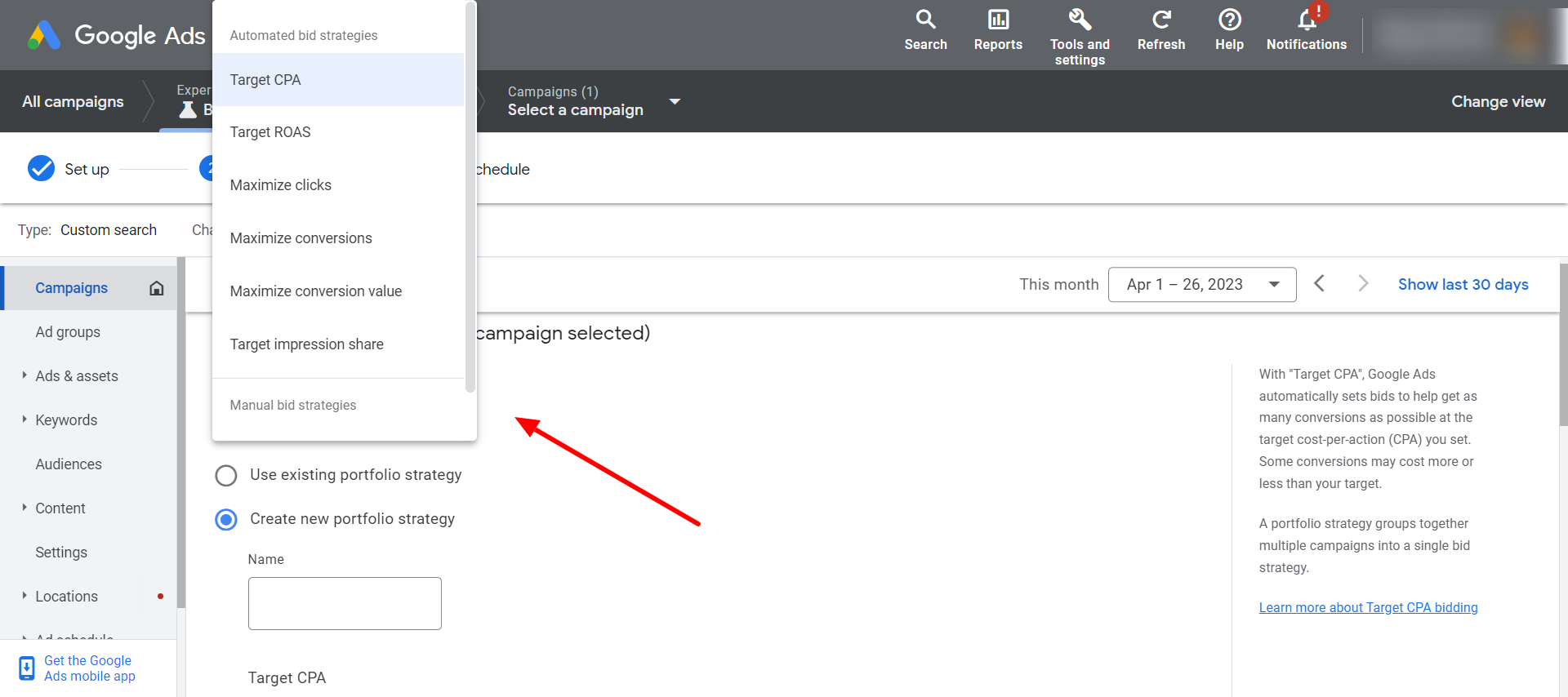Open the Reports menu
This screenshot has height=697, width=1568.
(x=998, y=30)
